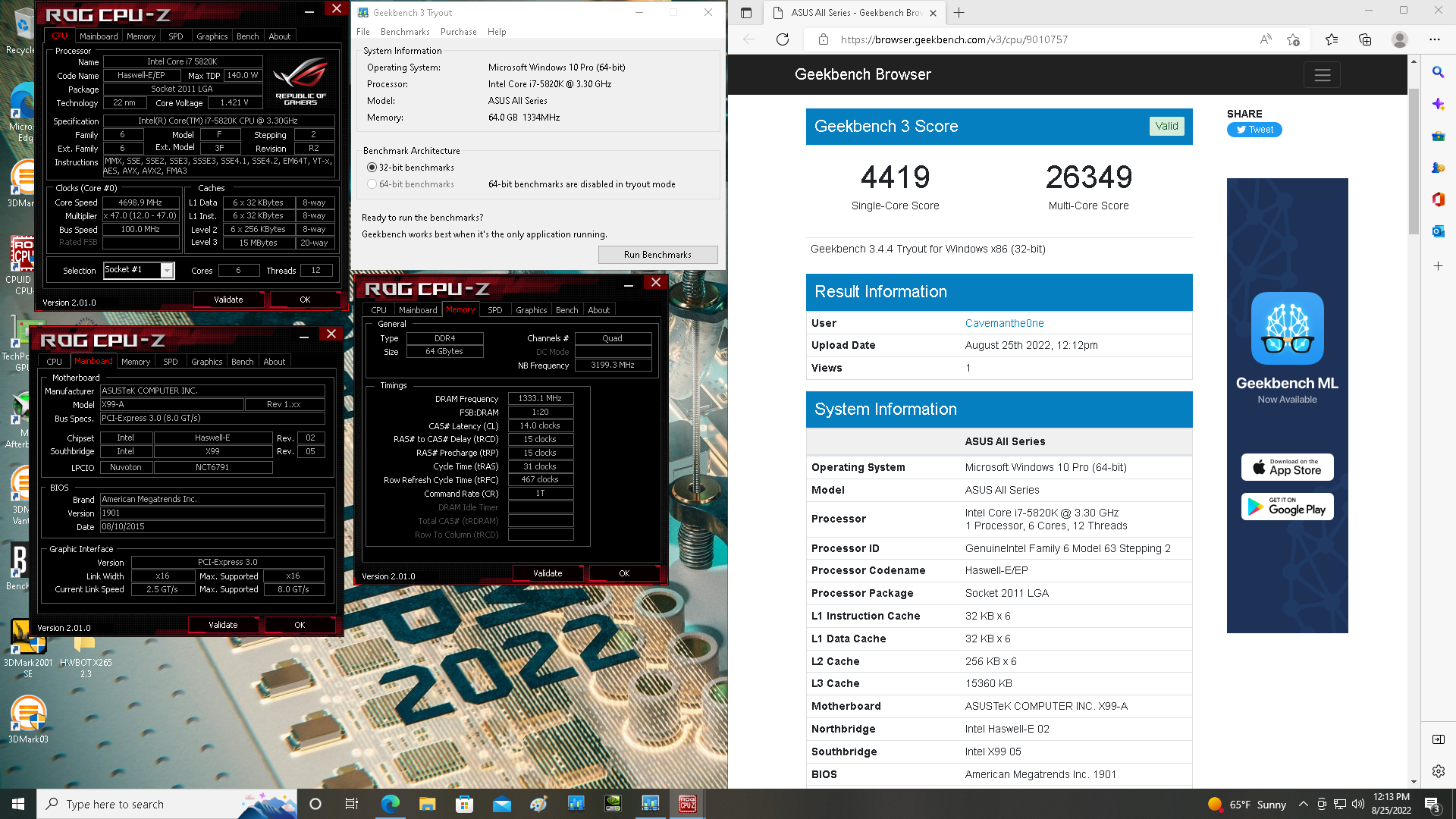
Task: Switch to Memory tab in top CPU-Z window
Action: 141,36
